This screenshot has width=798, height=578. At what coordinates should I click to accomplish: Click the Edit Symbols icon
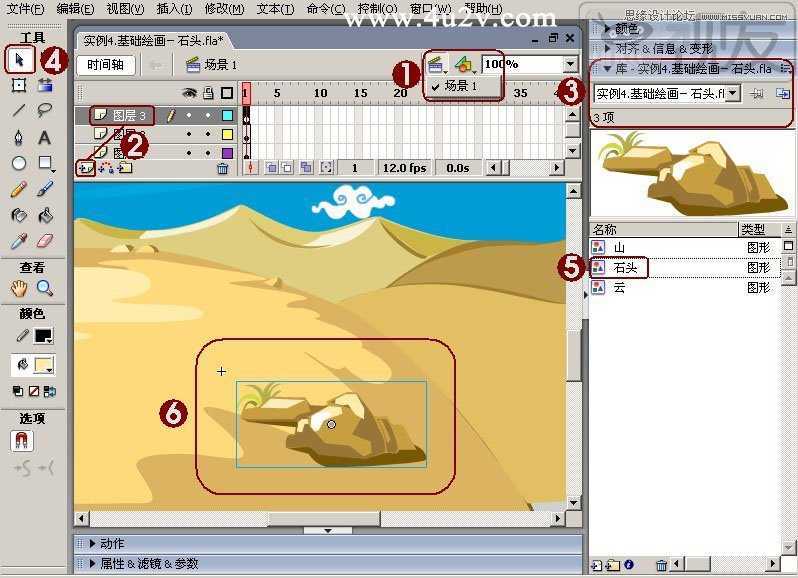(464, 64)
